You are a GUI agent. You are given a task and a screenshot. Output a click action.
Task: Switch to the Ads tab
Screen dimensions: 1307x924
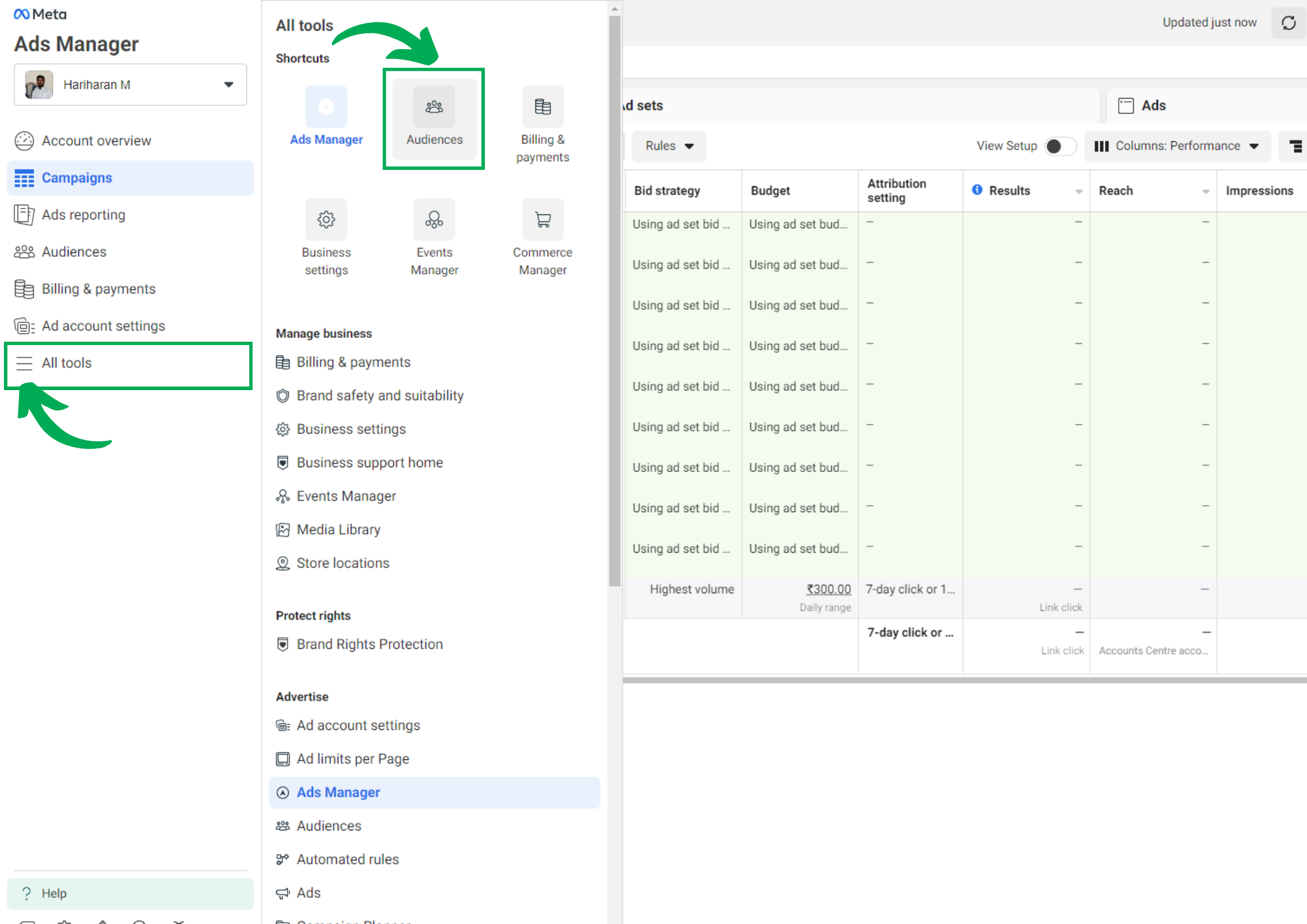coord(1206,105)
